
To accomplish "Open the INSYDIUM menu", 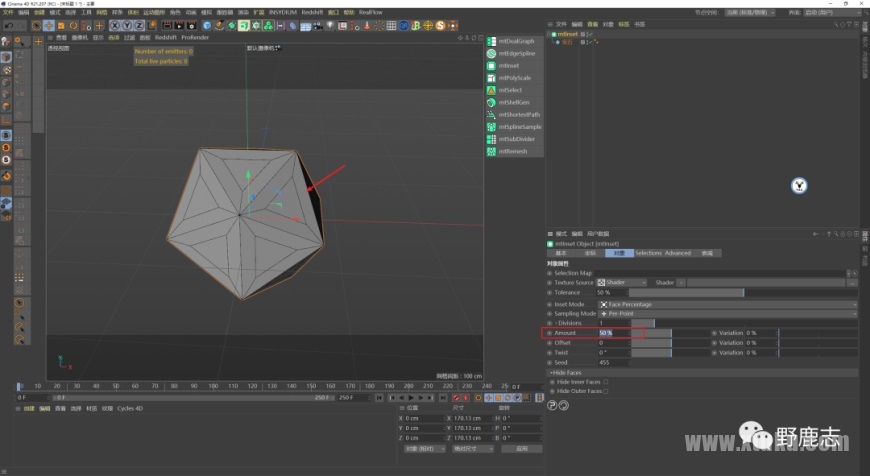I will (x=282, y=12).
